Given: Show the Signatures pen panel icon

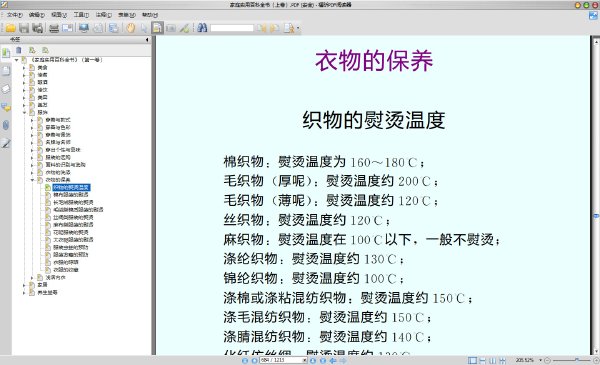Looking at the screenshot, I should 6,143.
